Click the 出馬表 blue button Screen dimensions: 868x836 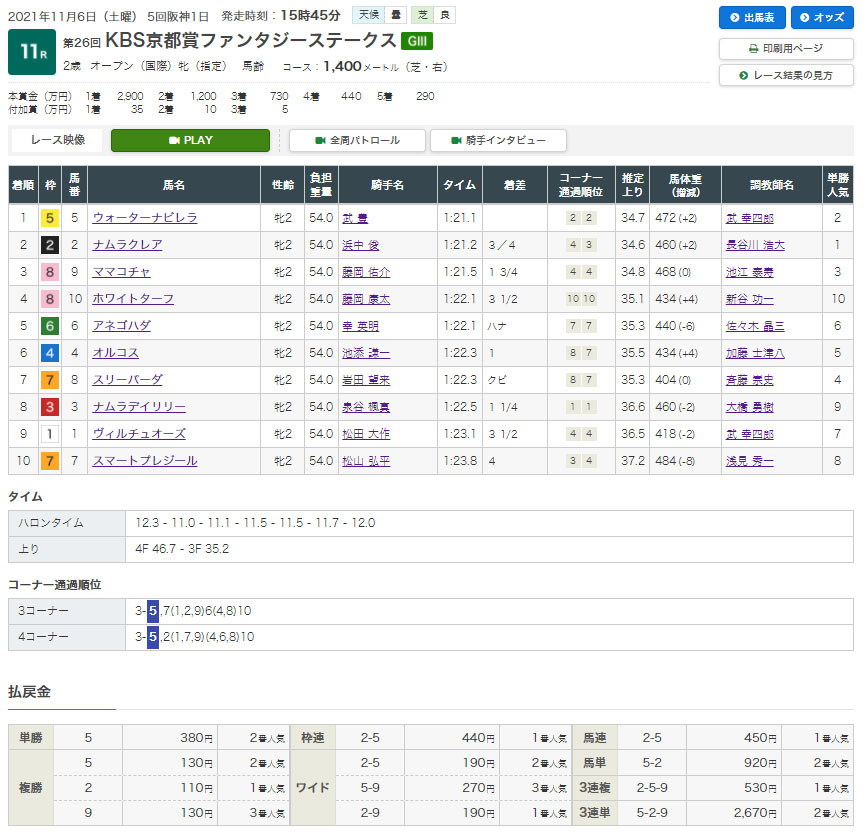point(752,18)
